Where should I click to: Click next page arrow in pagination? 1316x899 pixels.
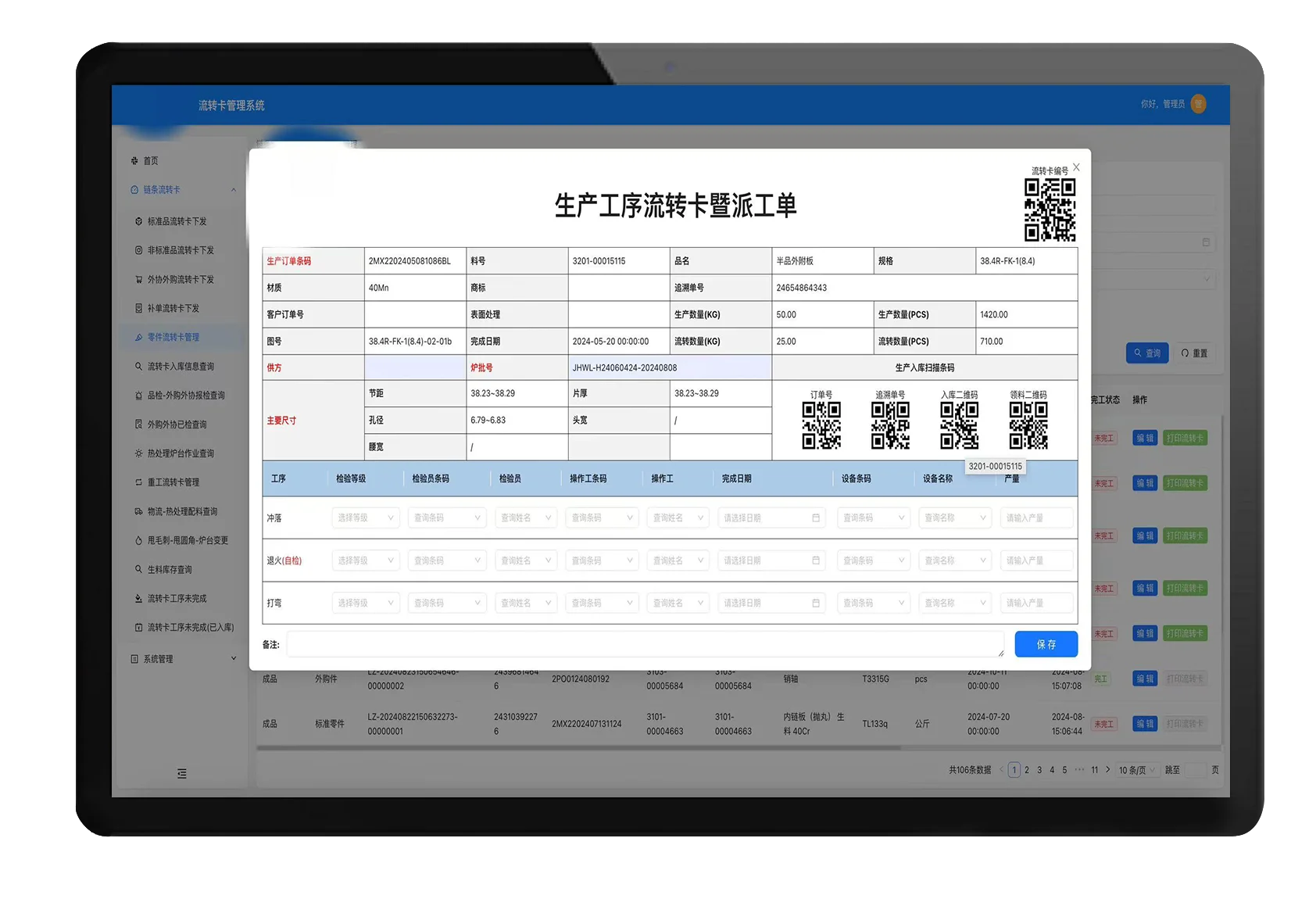tap(1107, 770)
